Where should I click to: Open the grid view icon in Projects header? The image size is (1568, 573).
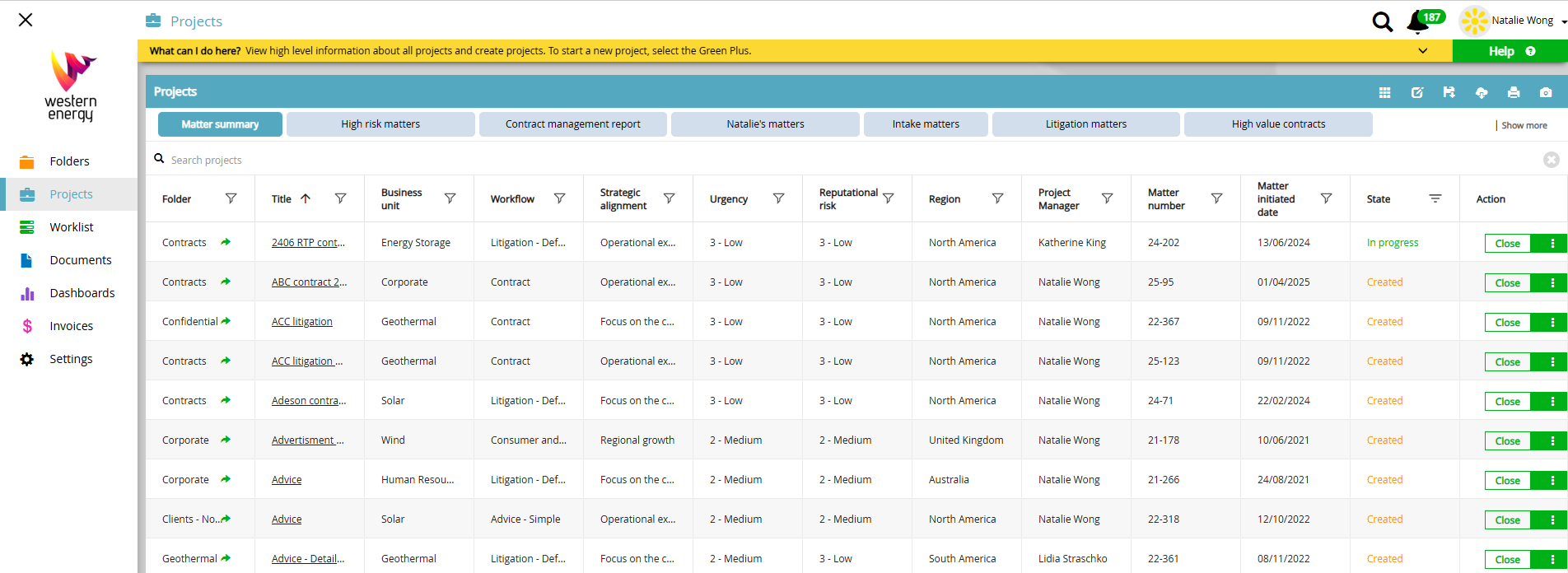click(x=1384, y=92)
